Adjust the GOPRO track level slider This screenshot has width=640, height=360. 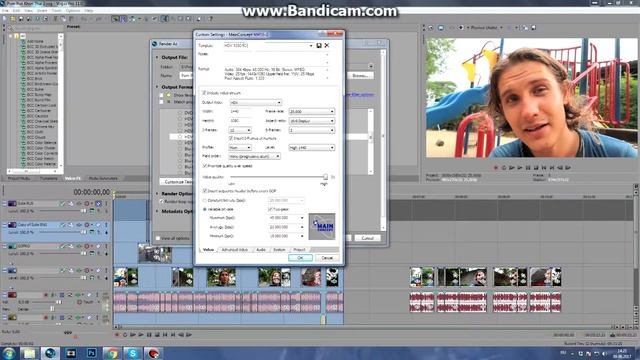click(84, 253)
